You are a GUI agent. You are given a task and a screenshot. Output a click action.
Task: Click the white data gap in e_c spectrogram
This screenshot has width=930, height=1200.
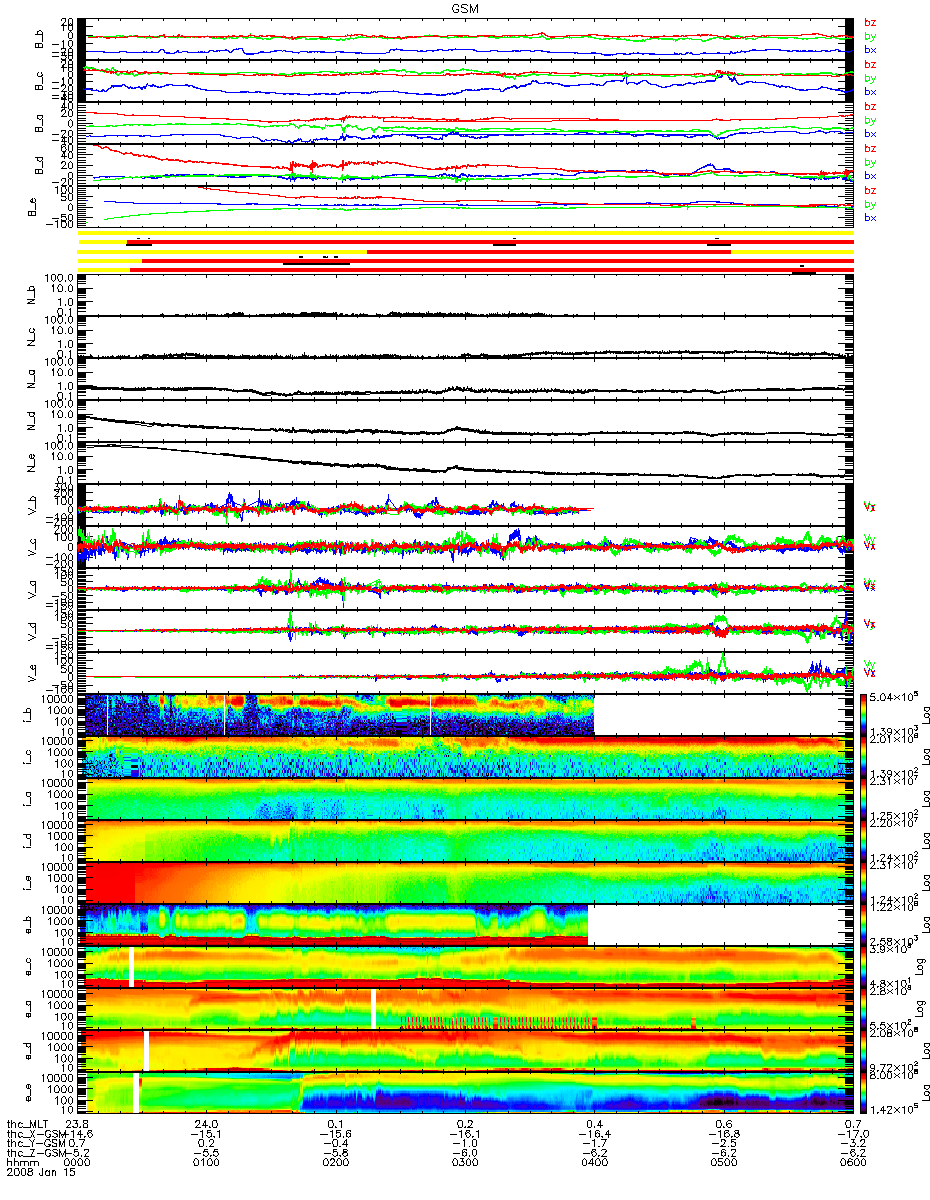pos(130,967)
